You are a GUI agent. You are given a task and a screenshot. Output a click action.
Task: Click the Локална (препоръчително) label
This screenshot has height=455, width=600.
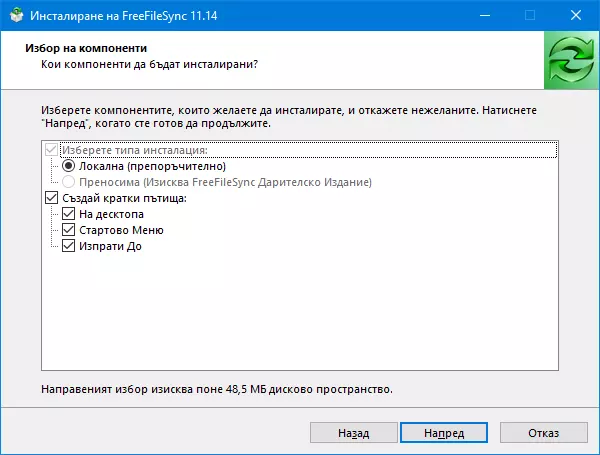coord(152,166)
